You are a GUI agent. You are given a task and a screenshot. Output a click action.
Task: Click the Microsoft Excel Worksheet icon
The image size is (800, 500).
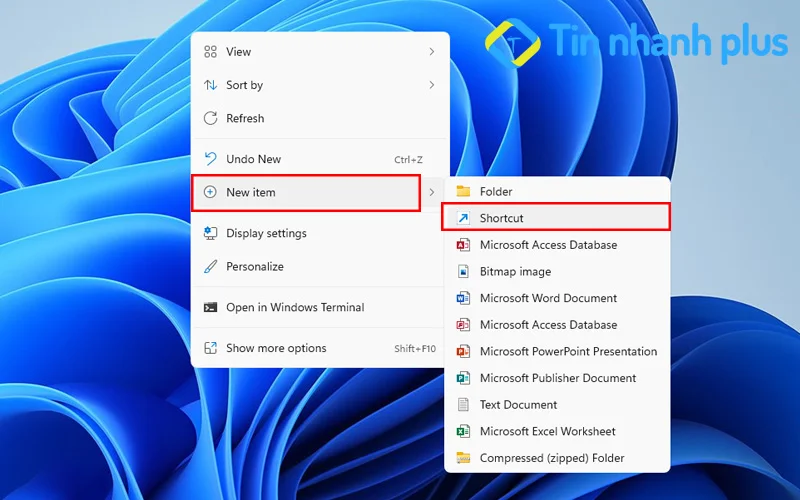coord(463,431)
